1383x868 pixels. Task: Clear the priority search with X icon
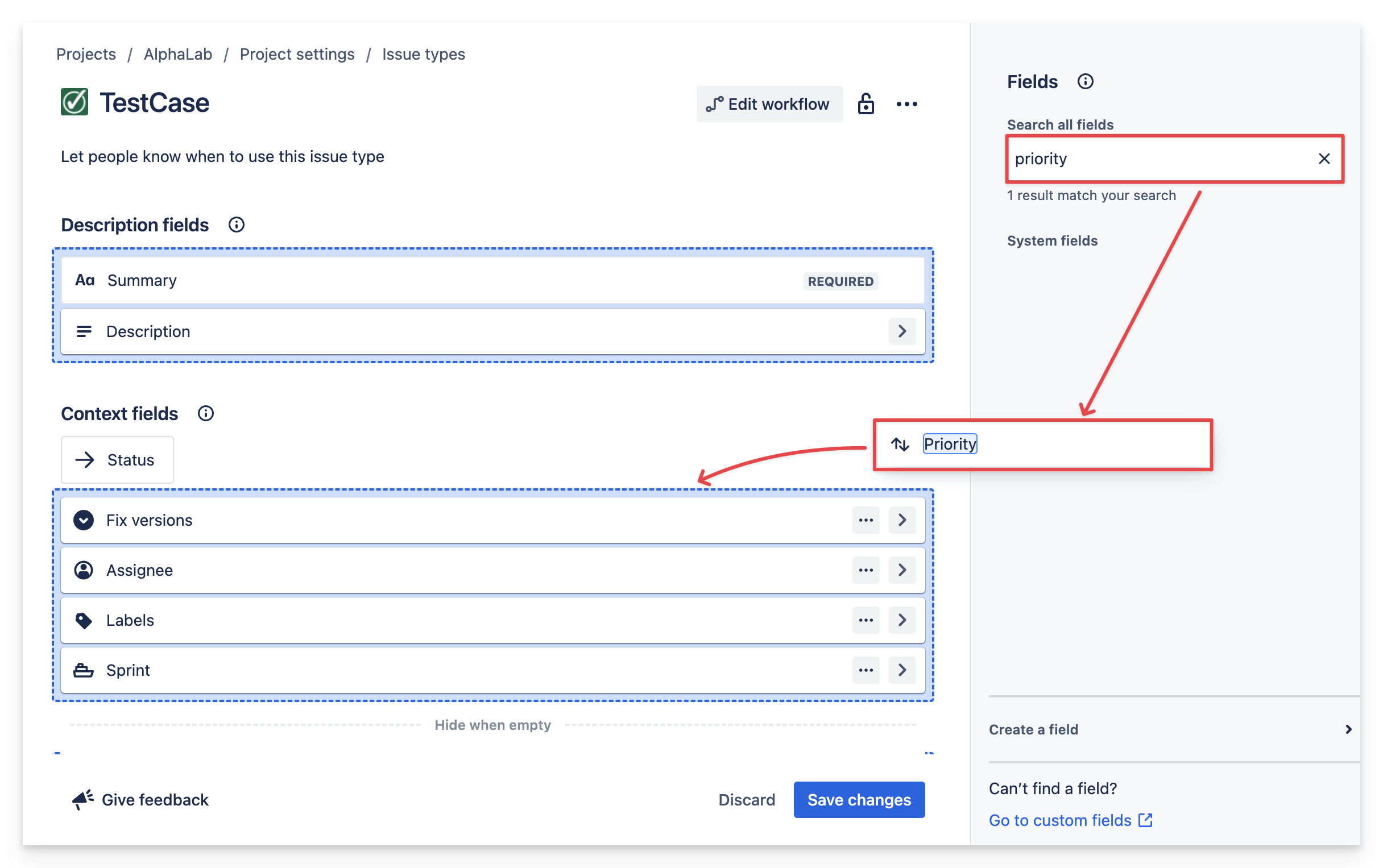1324,159
